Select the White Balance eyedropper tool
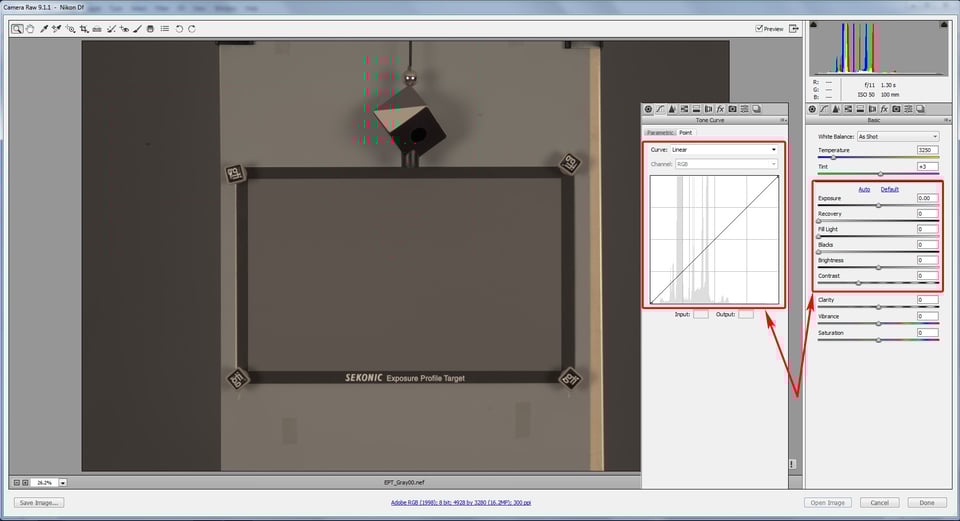 pos(44,29)
